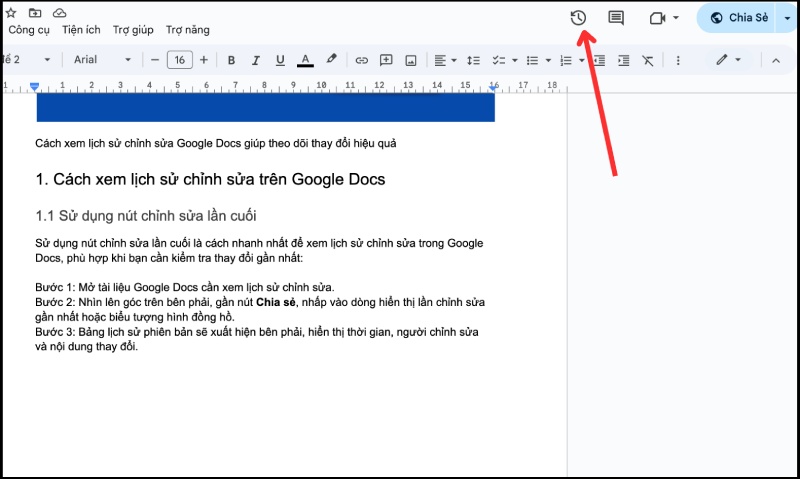Toggle italic formatting

pyautogui.click(x=256, y=60)
